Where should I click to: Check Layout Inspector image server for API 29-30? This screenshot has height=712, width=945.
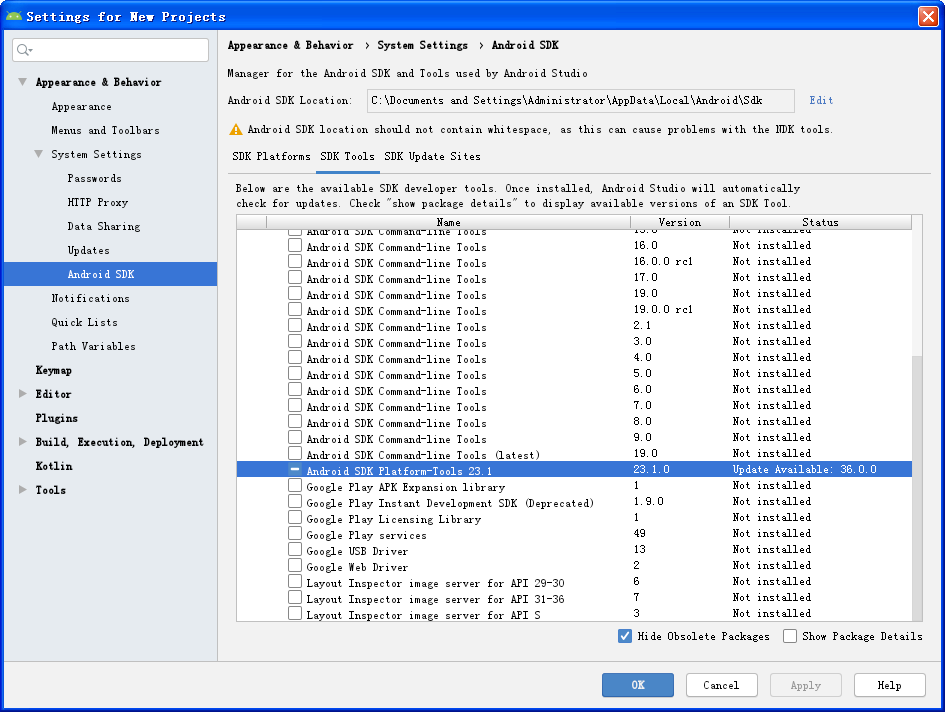[x=295, y=581]
